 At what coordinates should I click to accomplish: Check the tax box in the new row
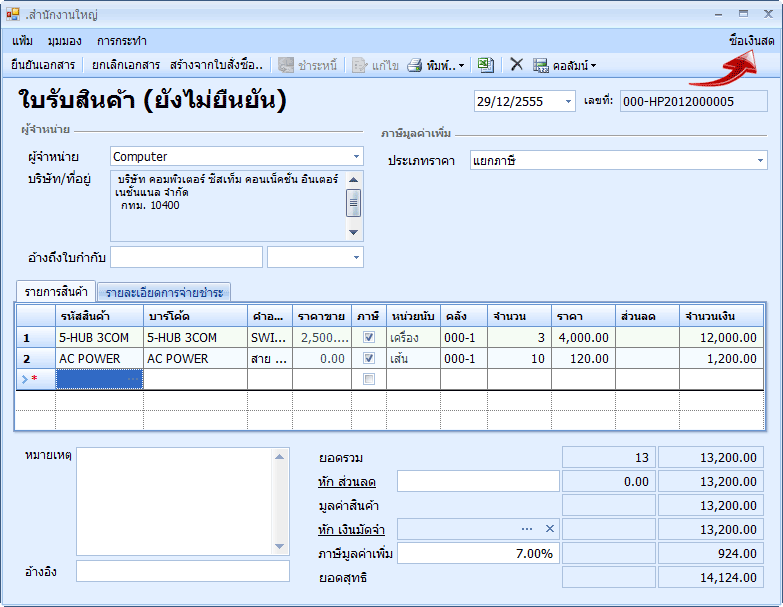click(x=369, y=379)
